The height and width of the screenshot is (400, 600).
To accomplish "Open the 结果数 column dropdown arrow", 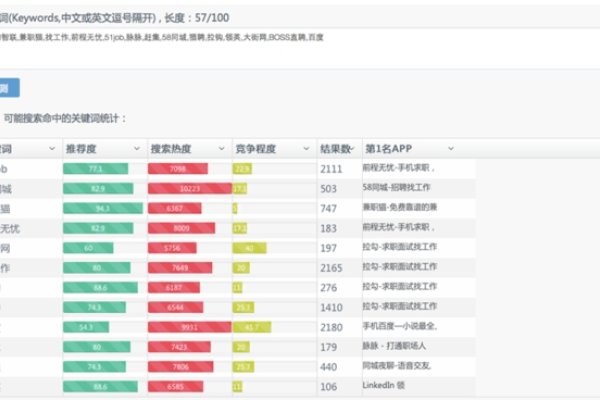I will click(352, 149).
